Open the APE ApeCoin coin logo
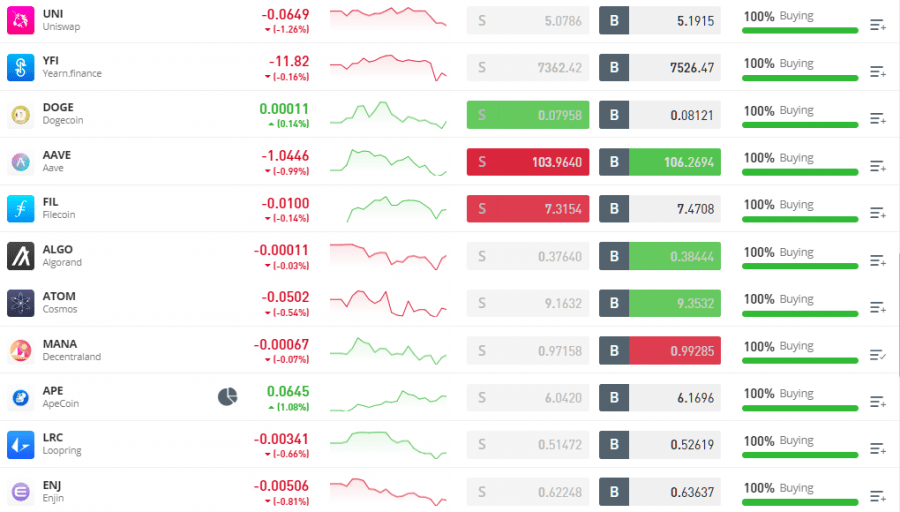The height and width of the screenshot is (512, 900). pos(21,397)
